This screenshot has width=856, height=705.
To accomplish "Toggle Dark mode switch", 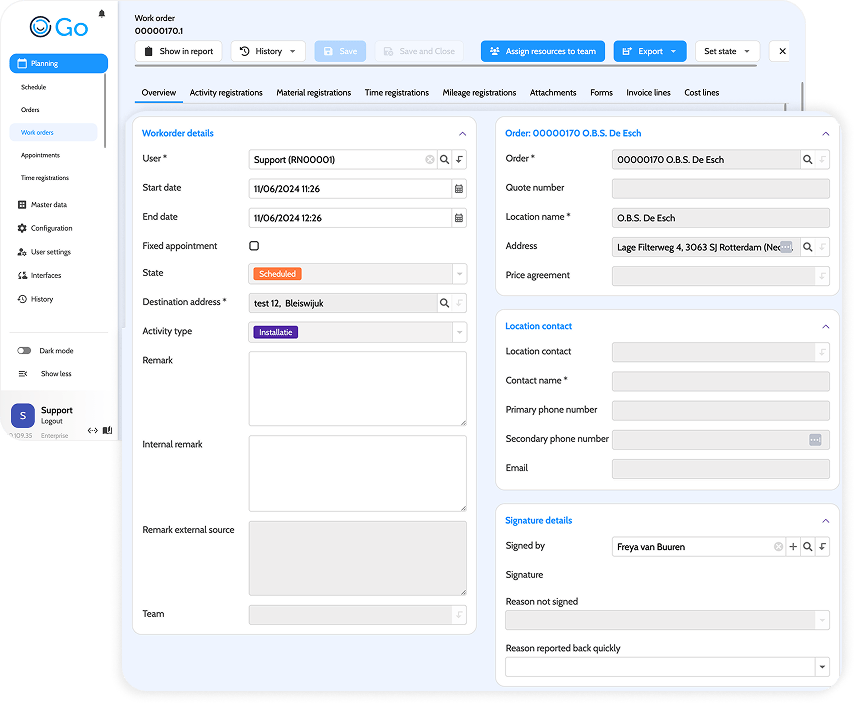I will 24,351.
